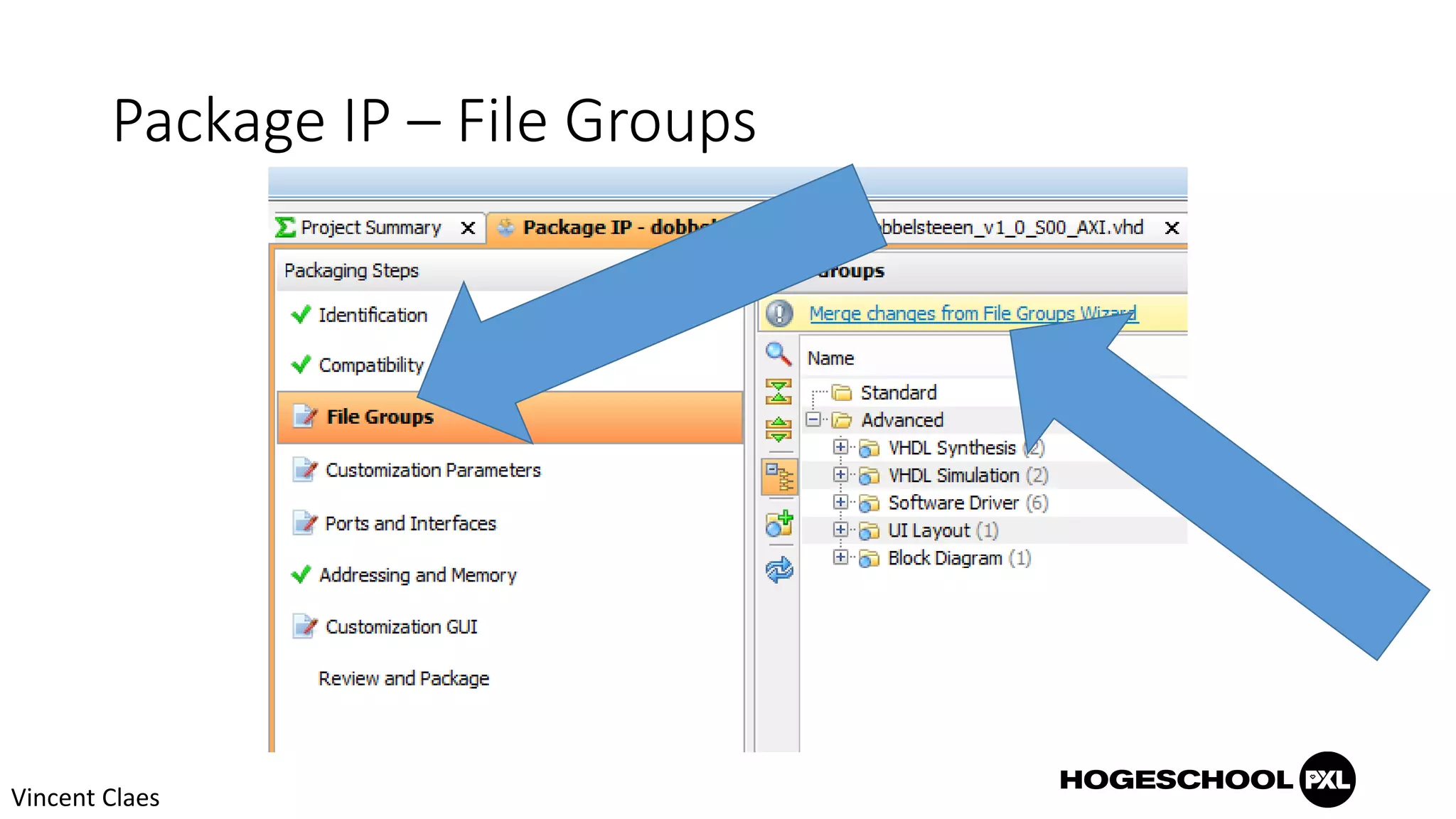Close the Project Summary tab

tap(468, 228)
